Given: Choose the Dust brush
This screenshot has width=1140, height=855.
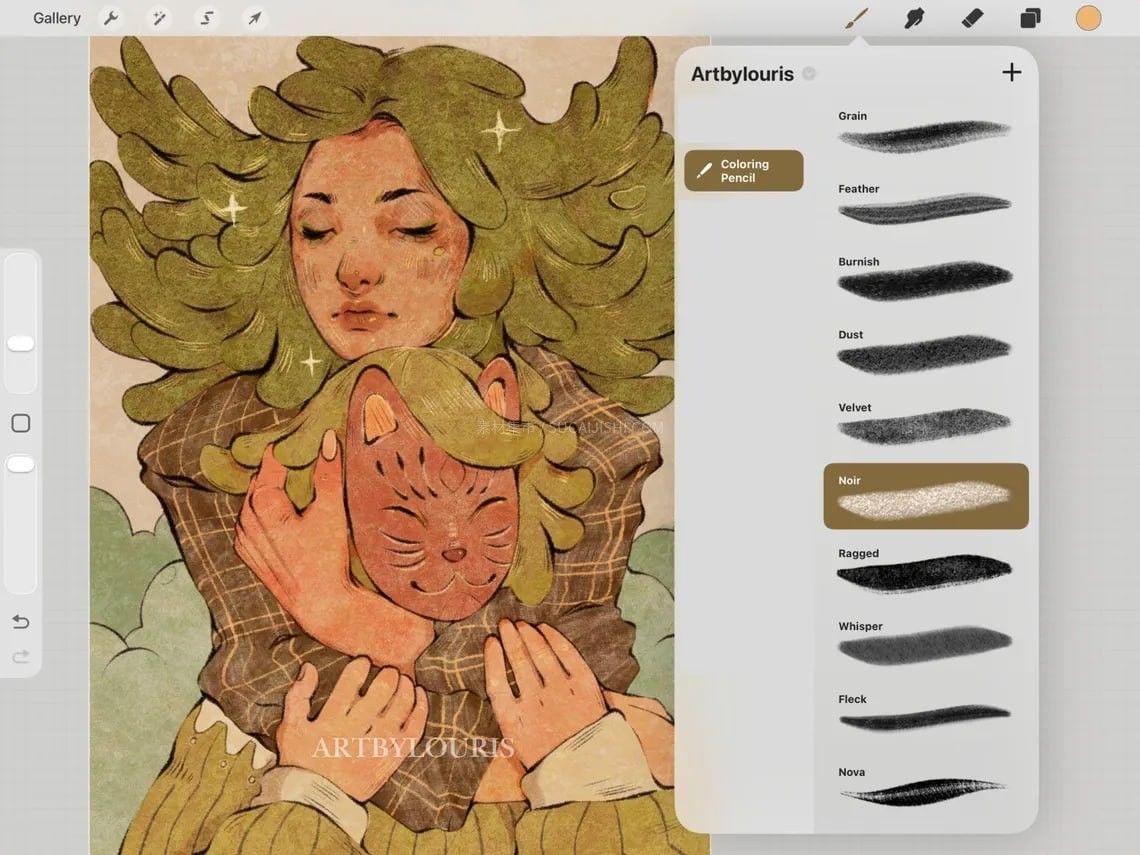Looking at the screenshot, I should tap(926, 350).
